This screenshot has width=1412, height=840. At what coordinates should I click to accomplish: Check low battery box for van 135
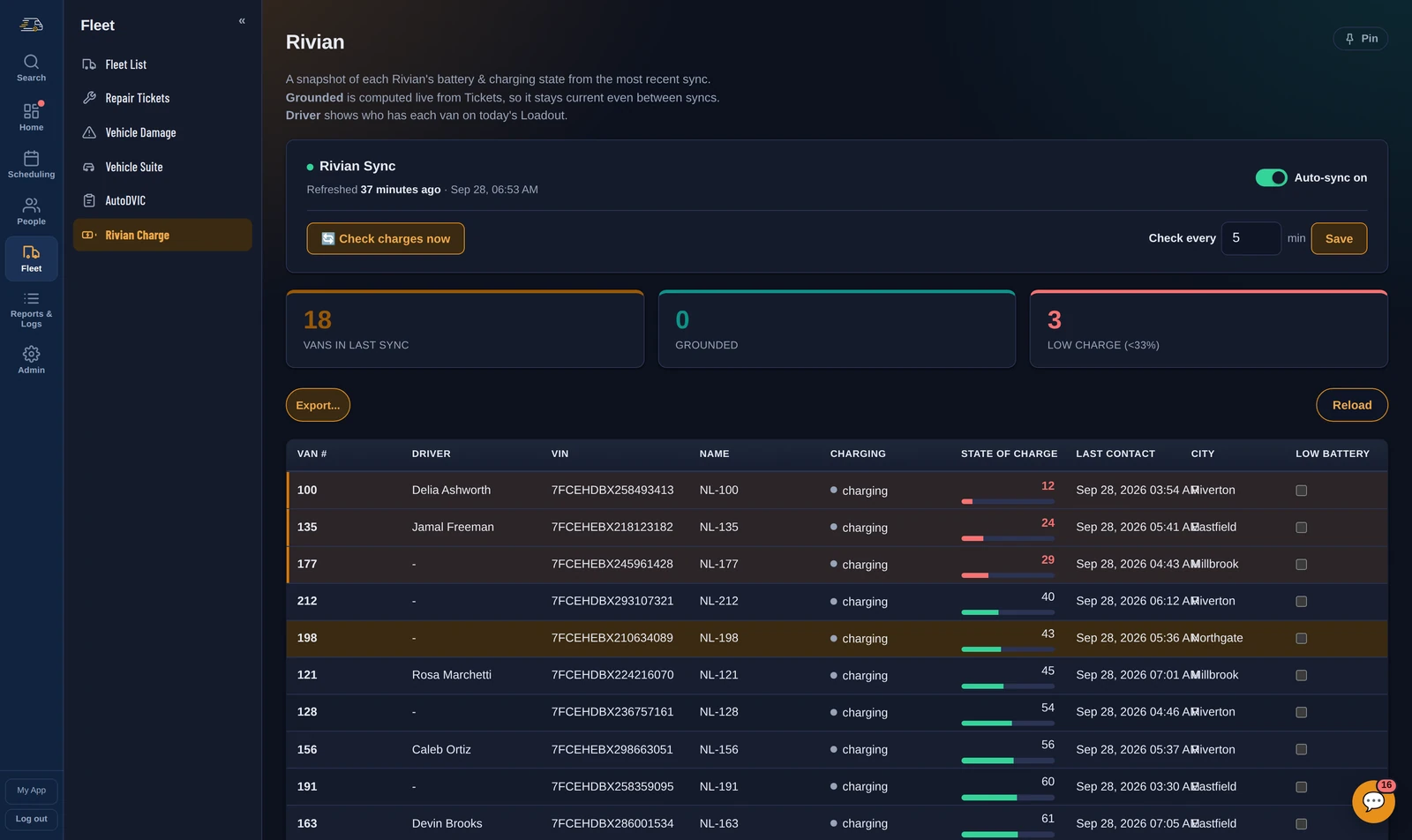click(x=1301, y=528)
